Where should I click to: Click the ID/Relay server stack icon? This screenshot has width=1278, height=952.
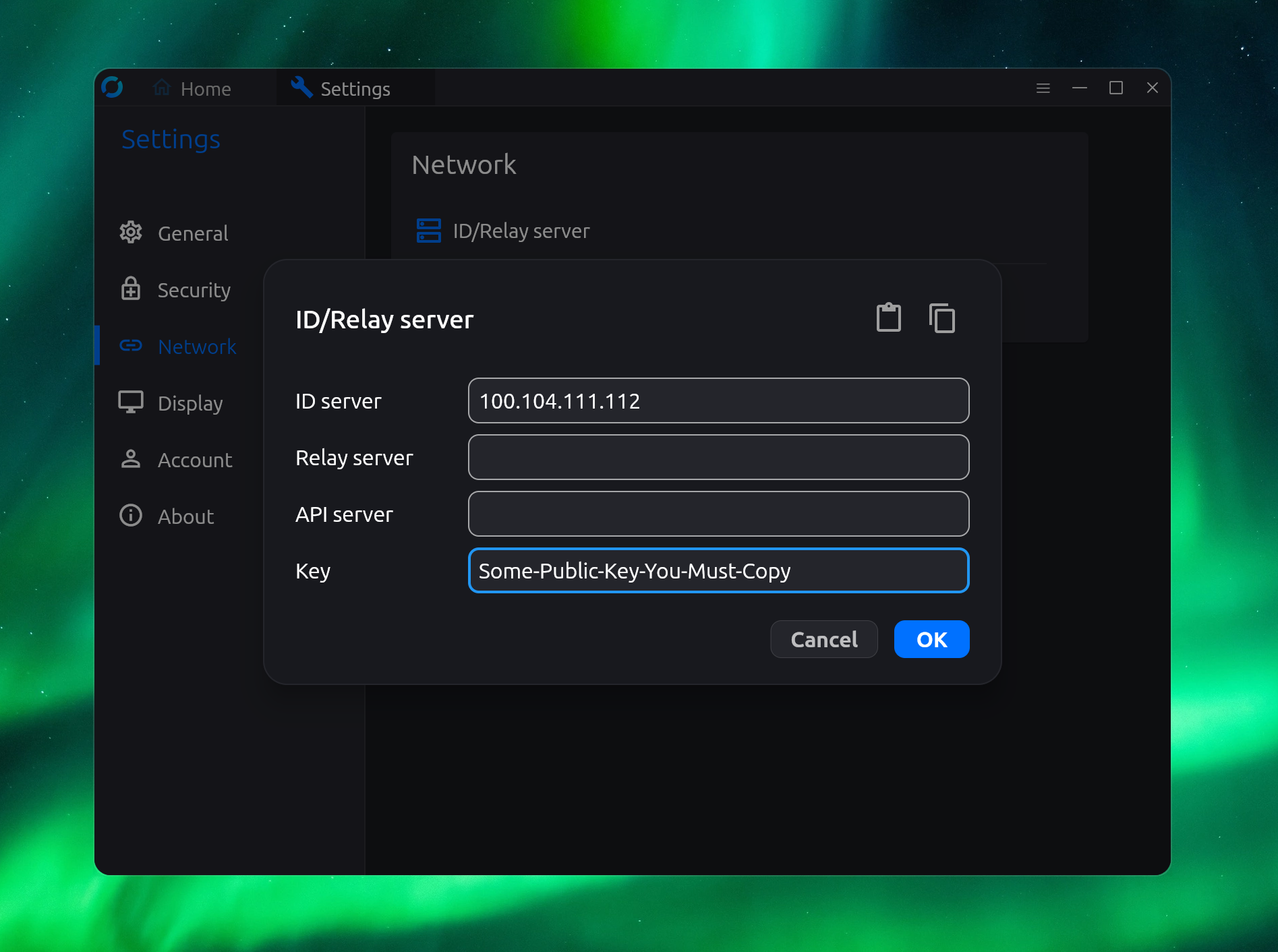click(x=429, y=231)
